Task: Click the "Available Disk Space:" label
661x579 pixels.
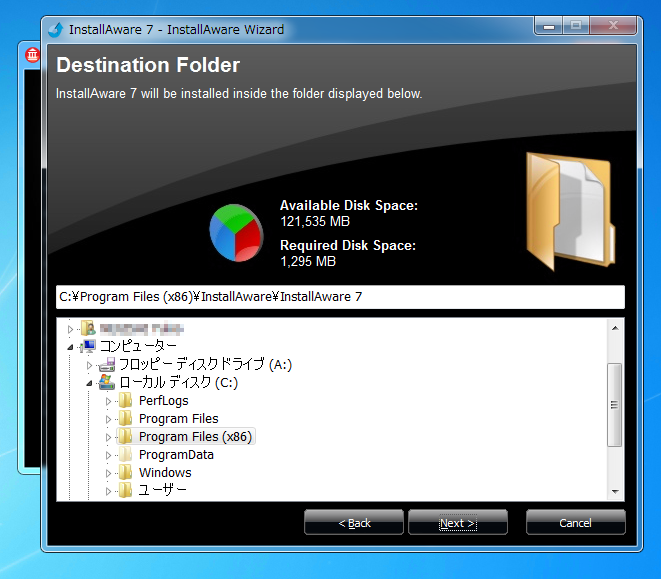Action: click(x=349, y=205)
